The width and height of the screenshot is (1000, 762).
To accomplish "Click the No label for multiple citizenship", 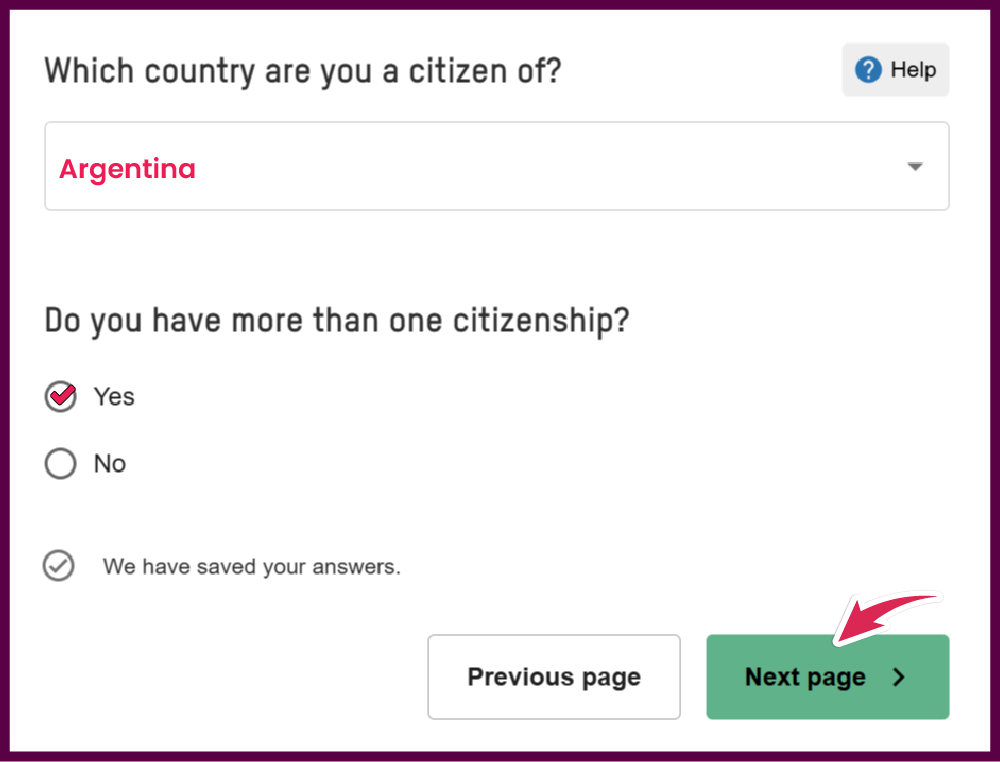I will 110,464.
